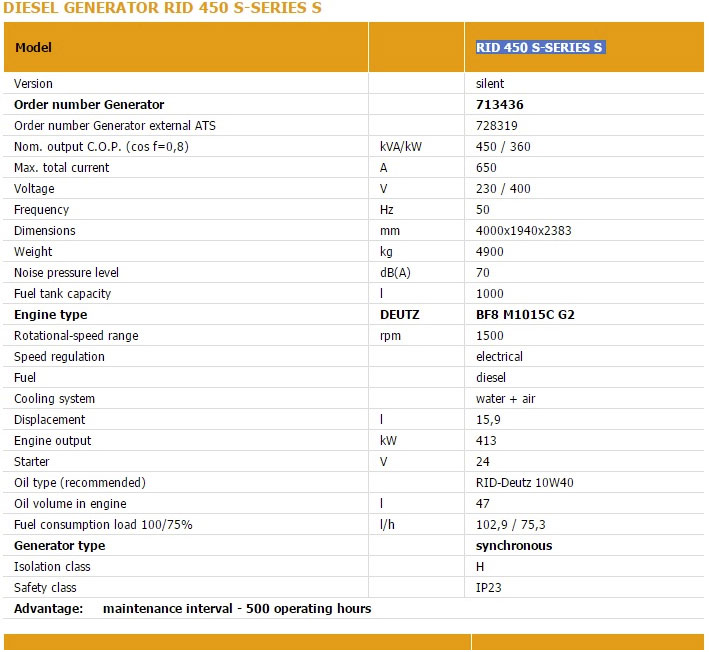The height and width of the screenshot is (652, 709).
Task: Click the starter value '24'
Action: tap(482, 462)
